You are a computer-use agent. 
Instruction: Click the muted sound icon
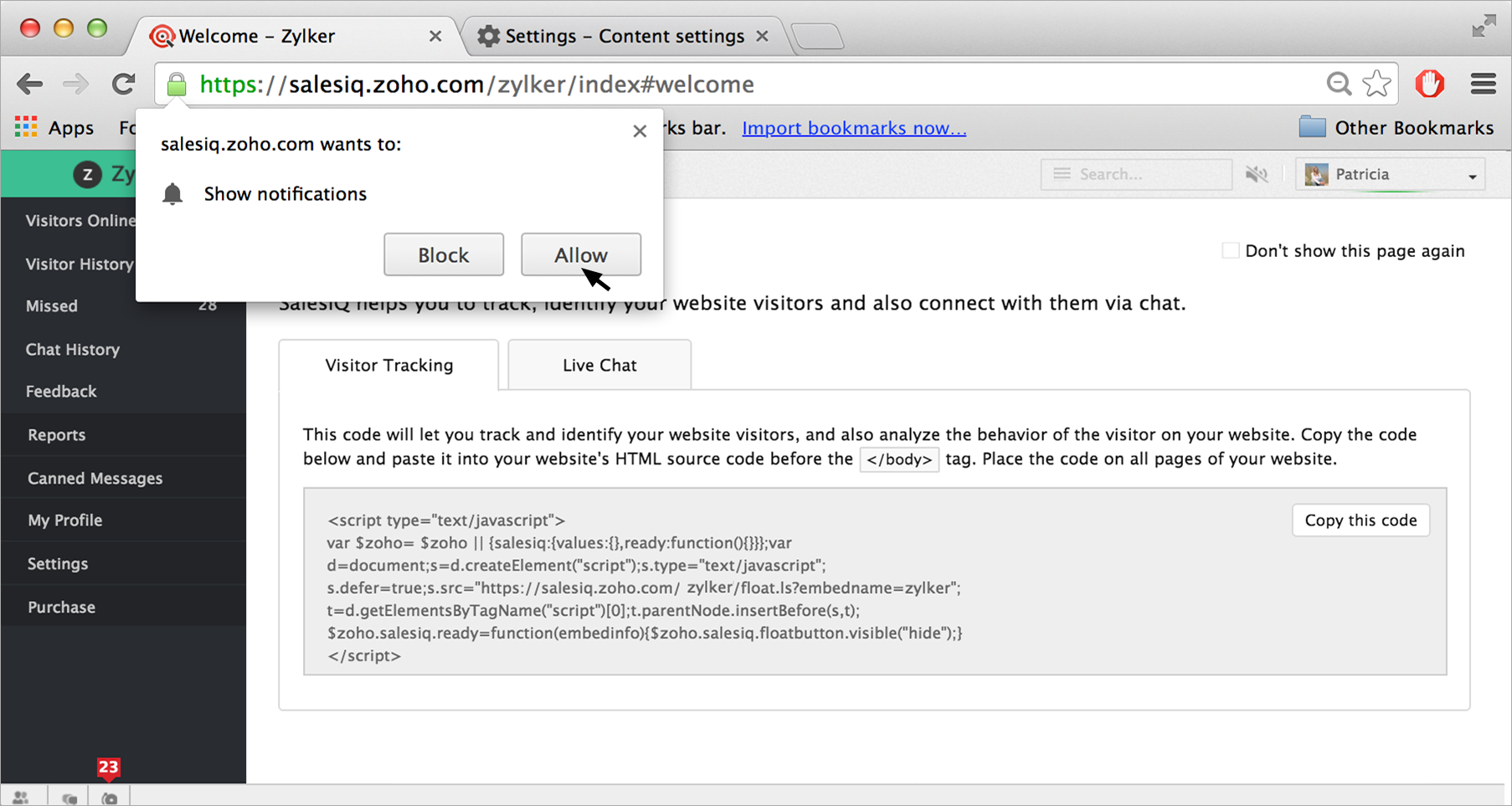click(x=1256, y=174)
